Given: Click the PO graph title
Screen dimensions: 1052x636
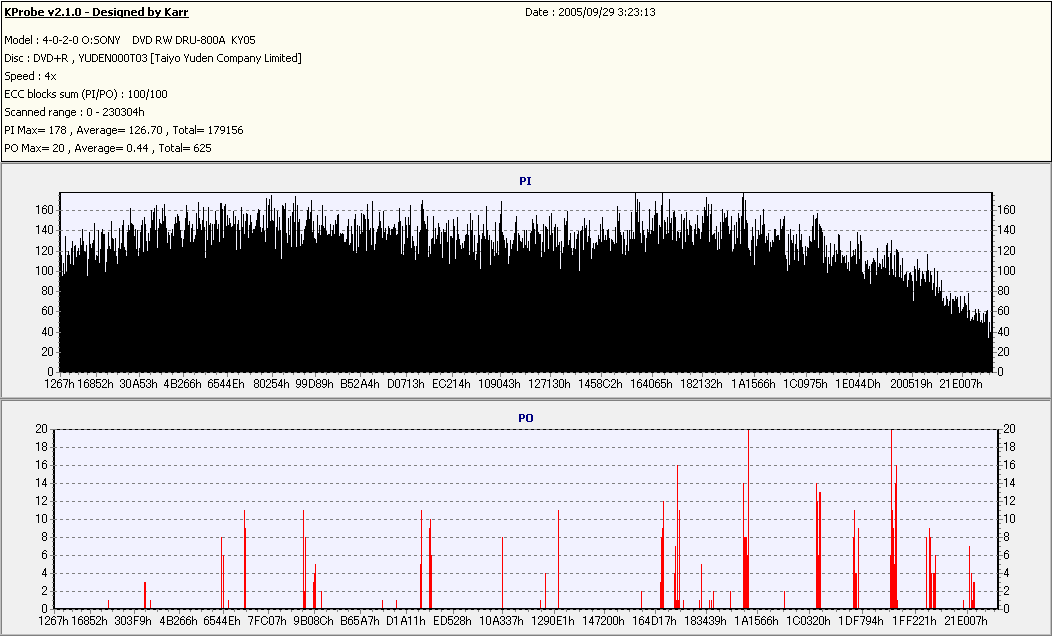Looking at the screenshot, I should pos(525,418).
